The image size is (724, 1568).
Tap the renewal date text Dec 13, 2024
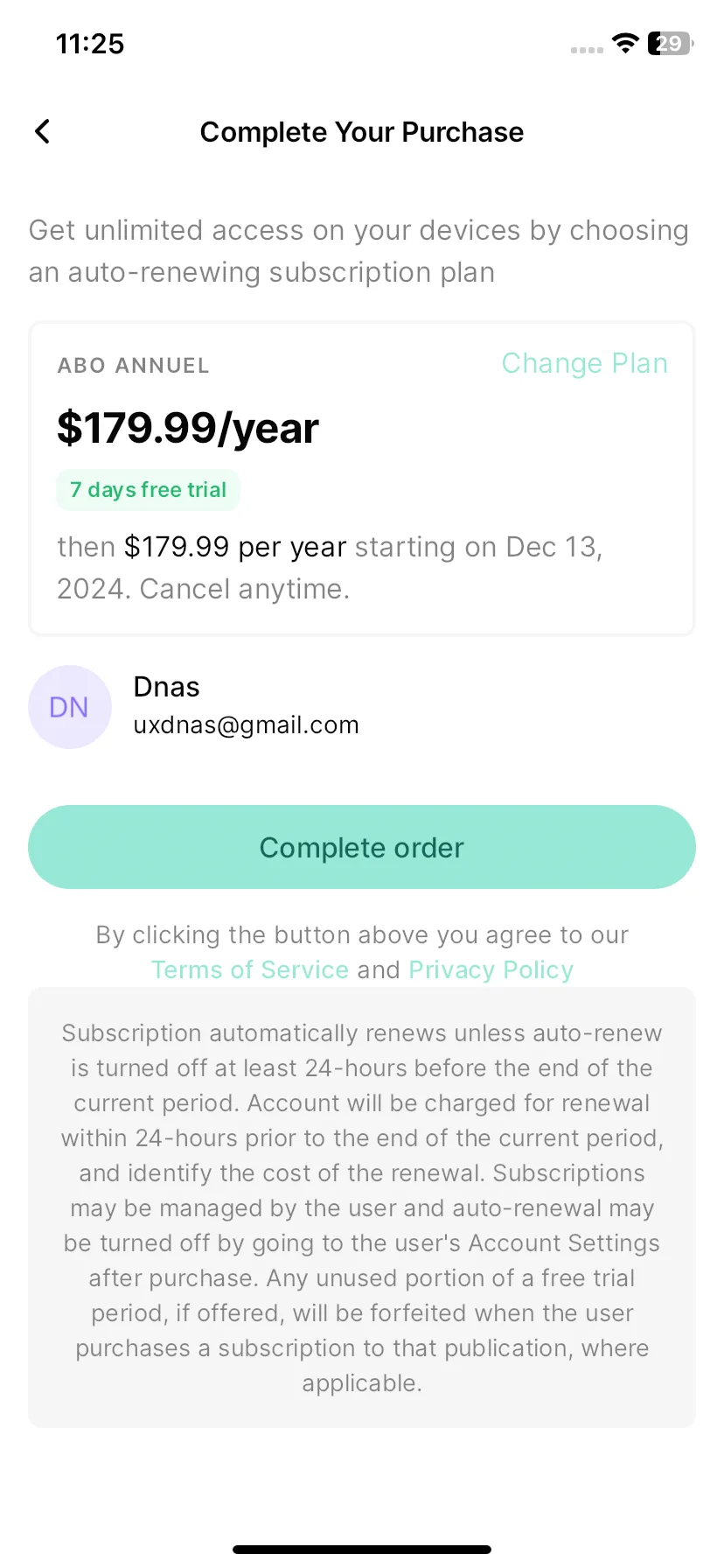331,568
